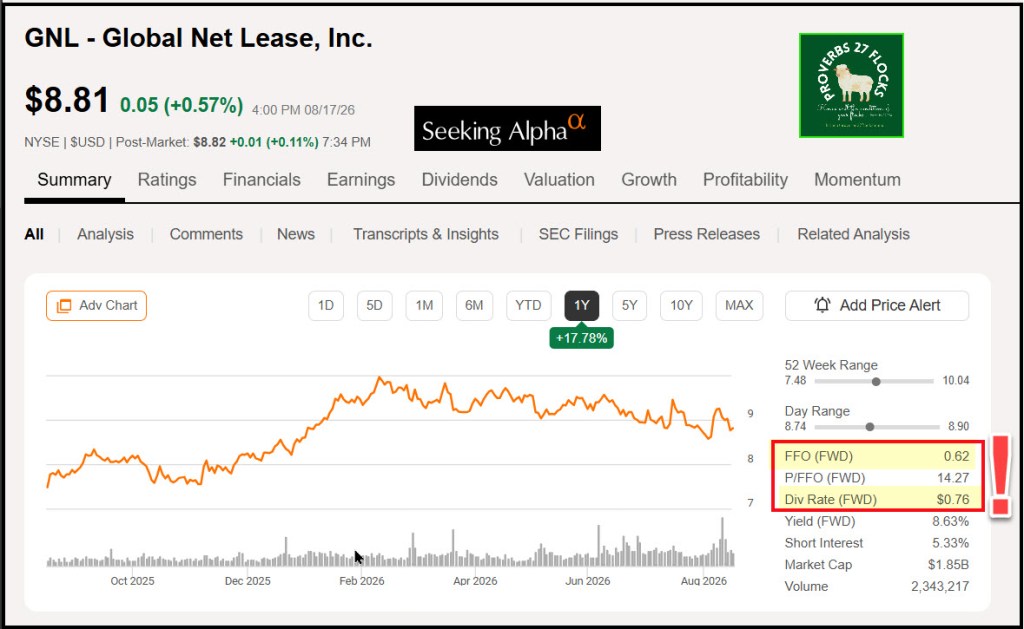The height and width of the screenshot is (629, 1024).
Task: Click the Add Price Alert button
Action: click(x=877, y=306)
